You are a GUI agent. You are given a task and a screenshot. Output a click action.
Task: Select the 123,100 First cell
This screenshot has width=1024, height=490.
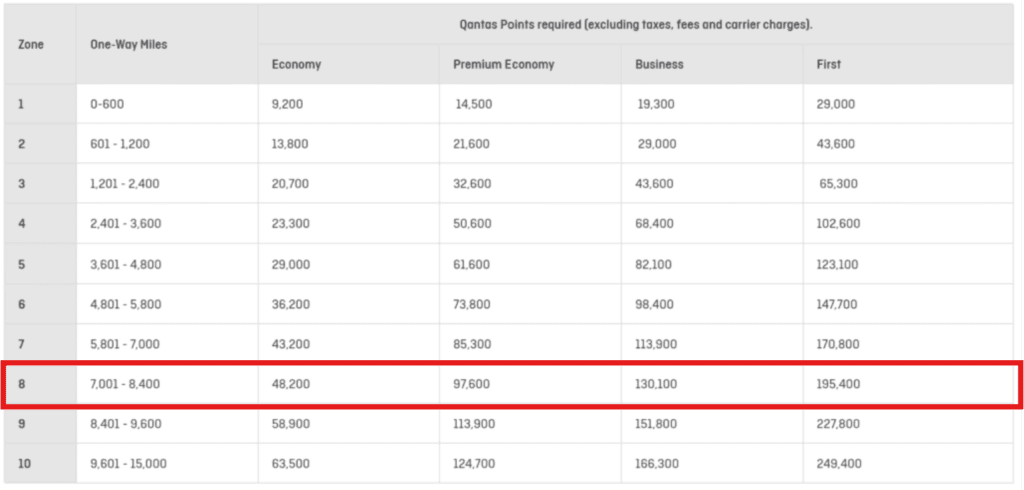point(908,264)
